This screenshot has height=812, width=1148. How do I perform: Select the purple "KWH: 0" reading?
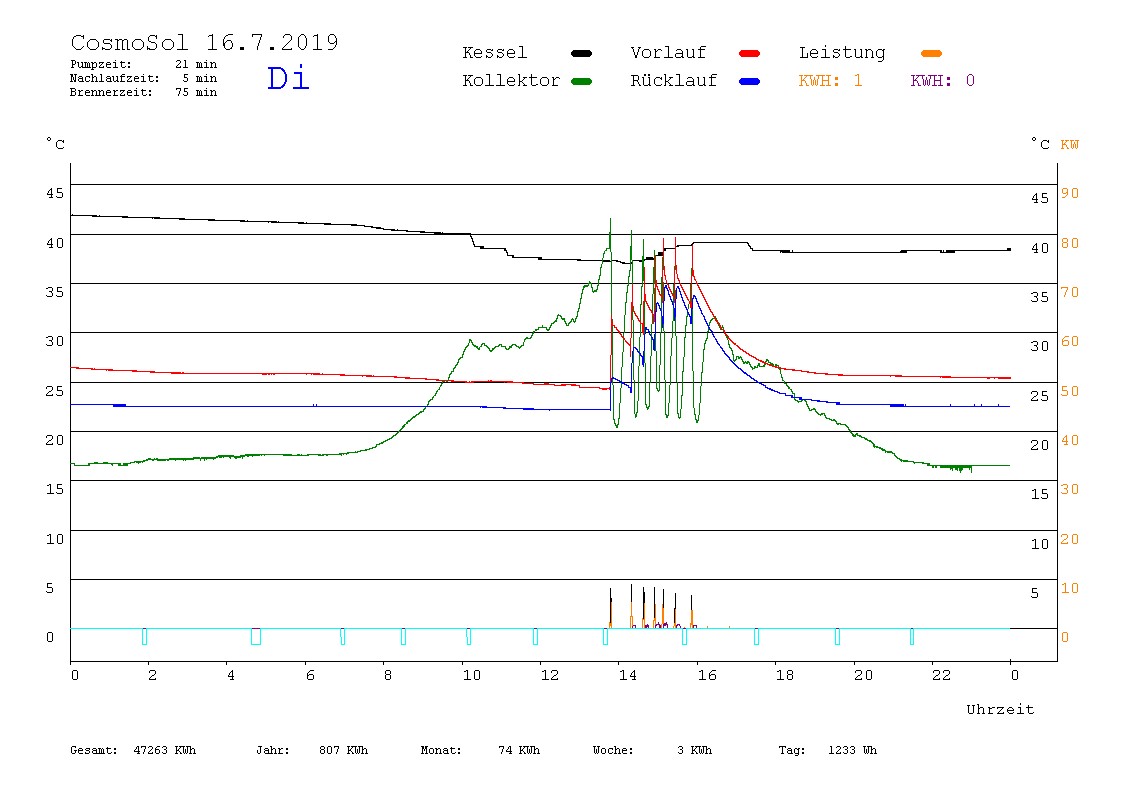[x=943, y=81]
